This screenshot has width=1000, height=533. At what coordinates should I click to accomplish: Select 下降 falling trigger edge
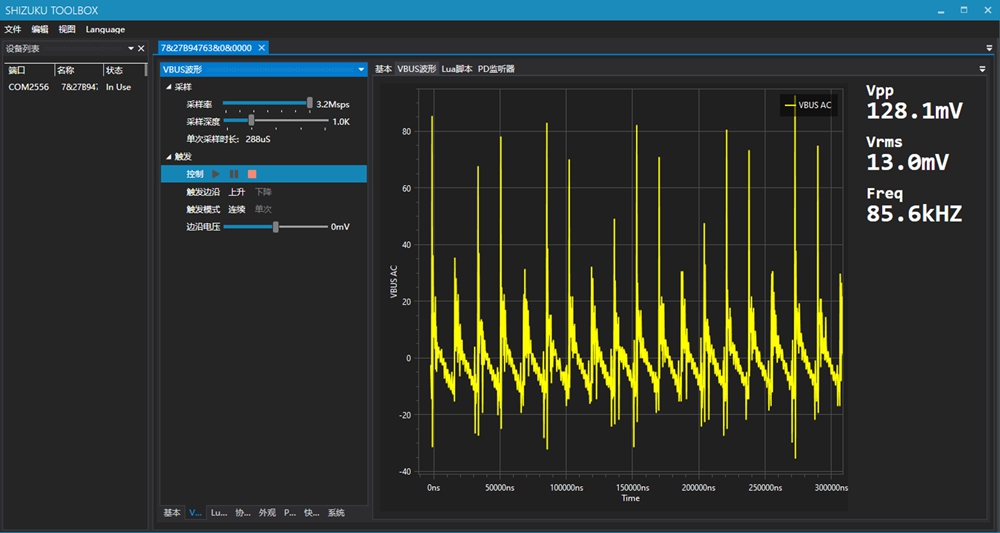click(262, 191)
